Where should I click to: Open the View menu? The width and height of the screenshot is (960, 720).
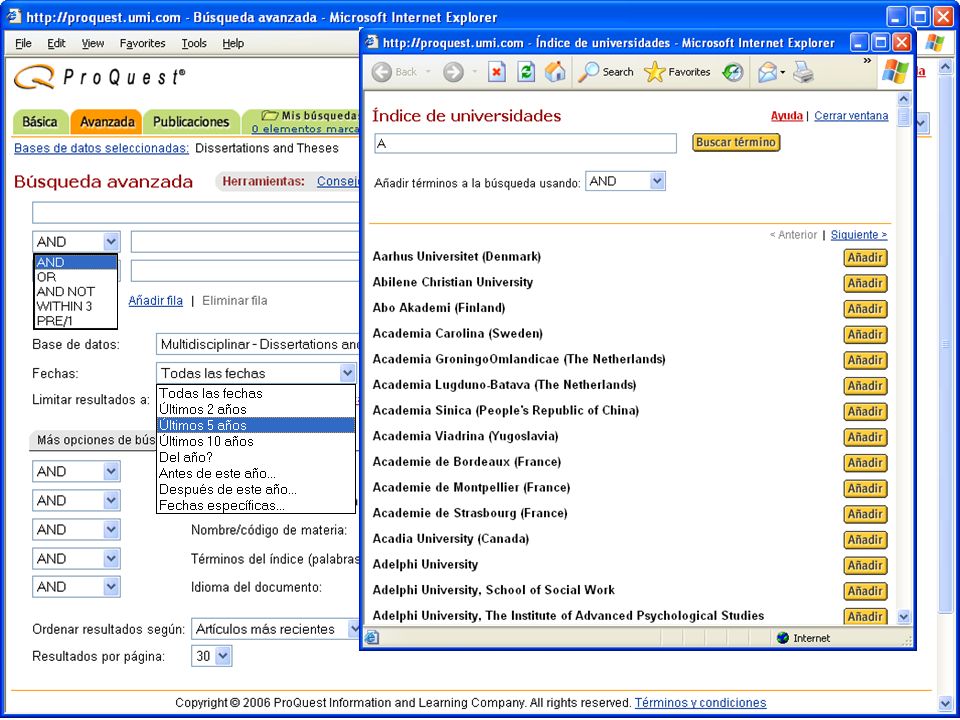pos(93,43)
